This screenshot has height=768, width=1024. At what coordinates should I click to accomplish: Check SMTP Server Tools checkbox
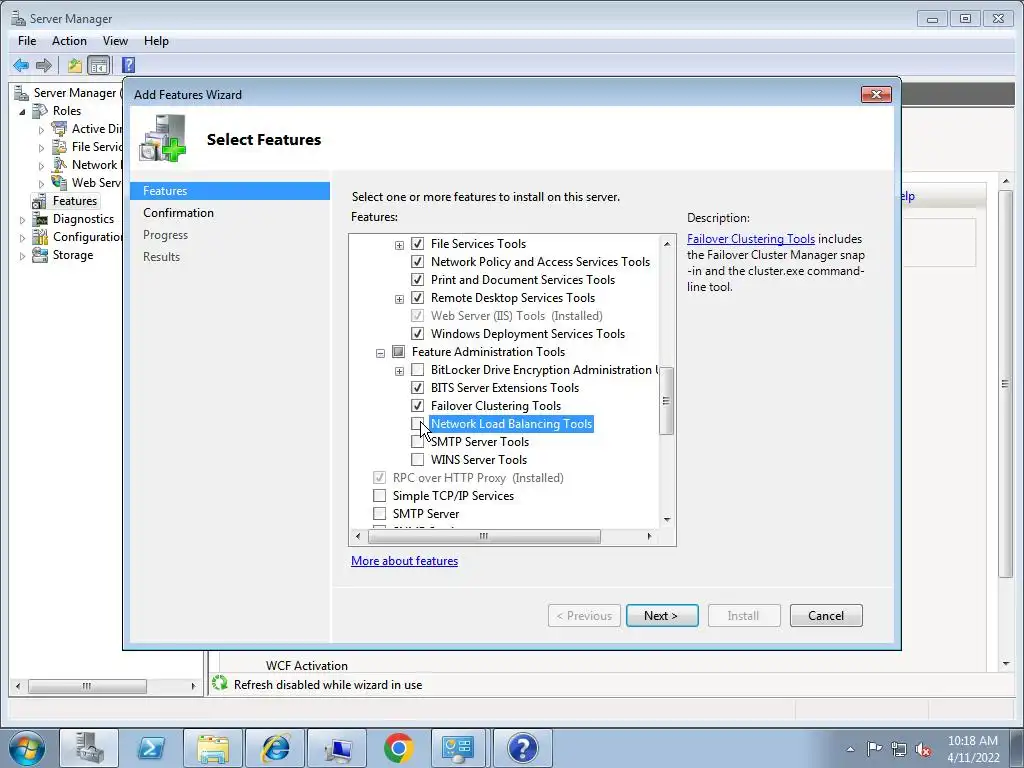[x=417, y=442]
